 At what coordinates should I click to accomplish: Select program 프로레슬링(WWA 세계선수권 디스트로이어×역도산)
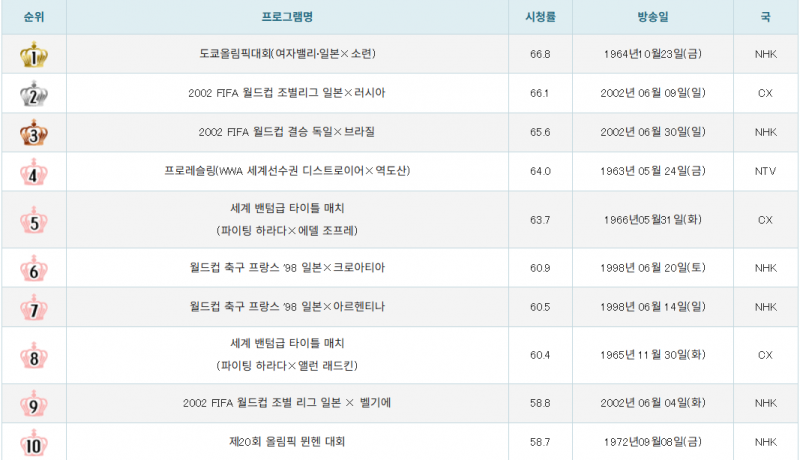pyautogui.click(x=287, y=171)
